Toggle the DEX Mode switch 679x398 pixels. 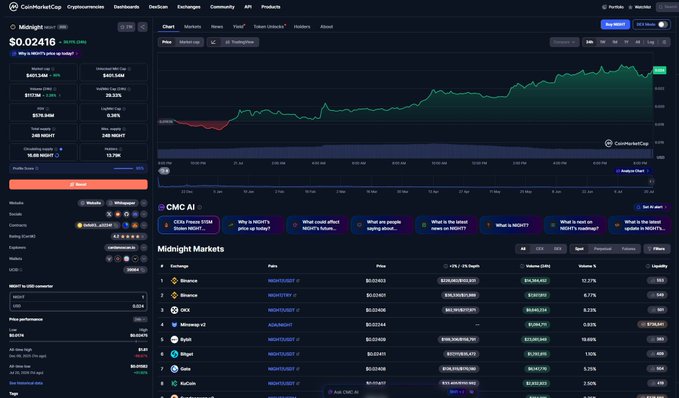pos(663,25)
